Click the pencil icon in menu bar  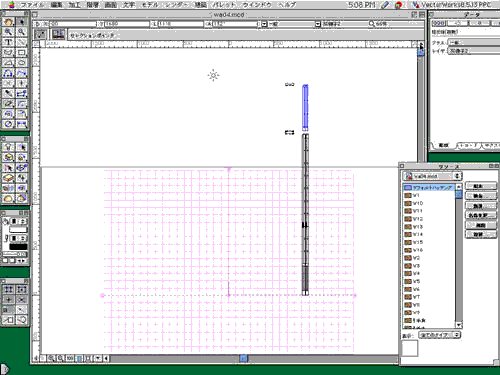385,5
